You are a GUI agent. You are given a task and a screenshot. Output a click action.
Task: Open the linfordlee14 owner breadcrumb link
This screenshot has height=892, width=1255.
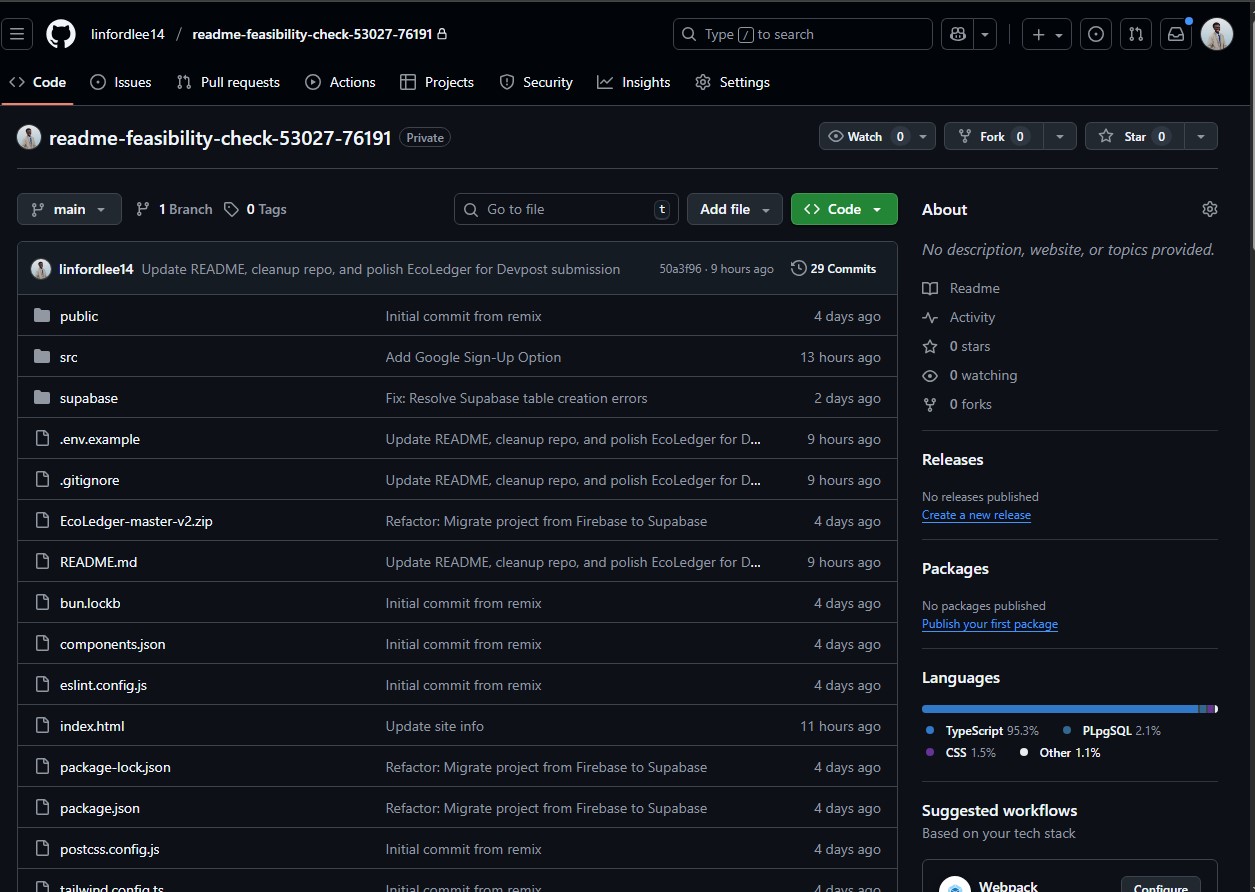(x=127, y=34)
